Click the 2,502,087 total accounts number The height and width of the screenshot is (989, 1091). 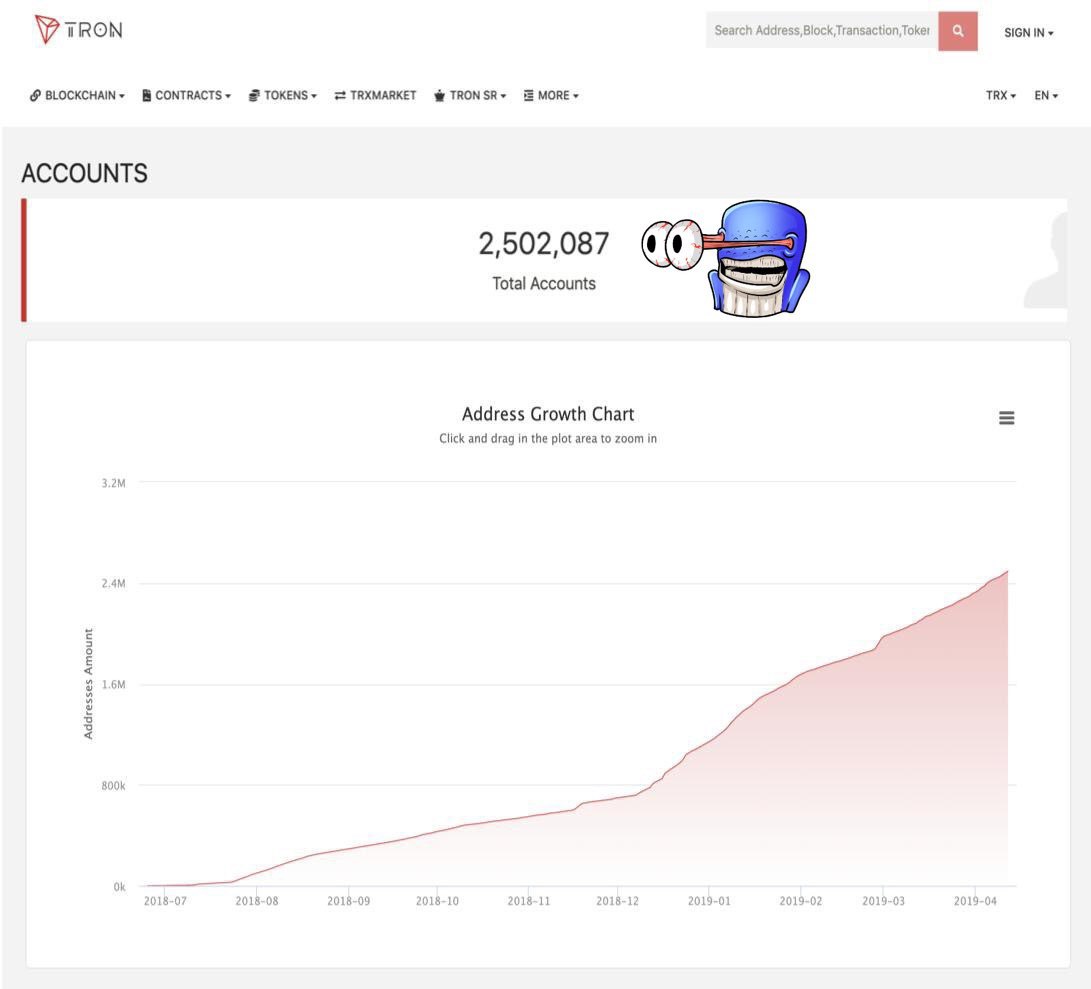pos(543,244)
